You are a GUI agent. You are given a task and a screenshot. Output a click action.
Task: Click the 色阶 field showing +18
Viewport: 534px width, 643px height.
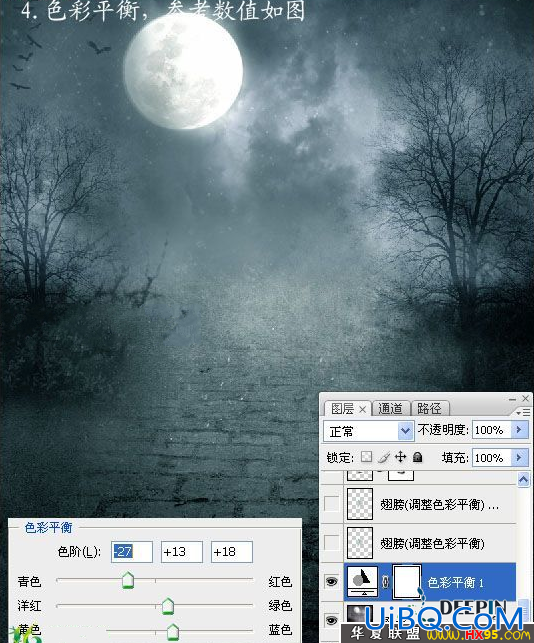coord(232,552)
